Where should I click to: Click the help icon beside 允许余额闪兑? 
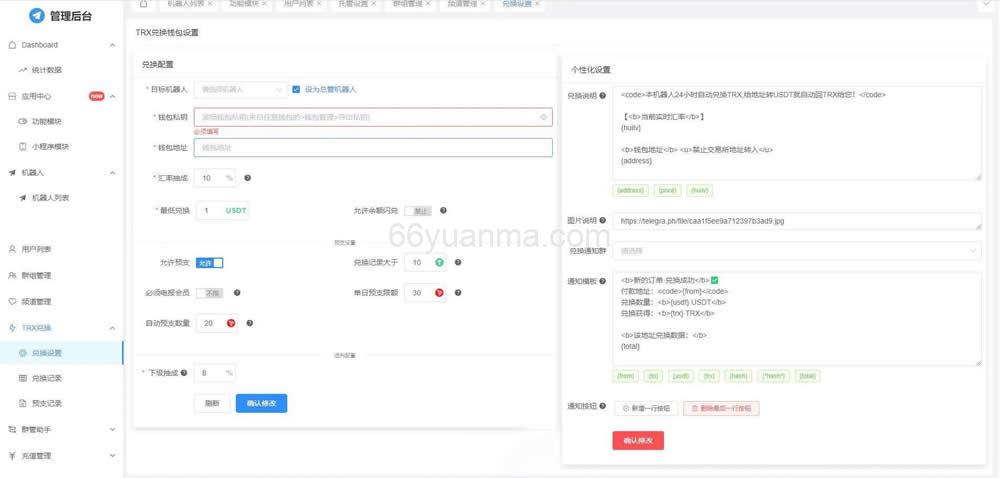pyautogui.click(x=443, y=210)
